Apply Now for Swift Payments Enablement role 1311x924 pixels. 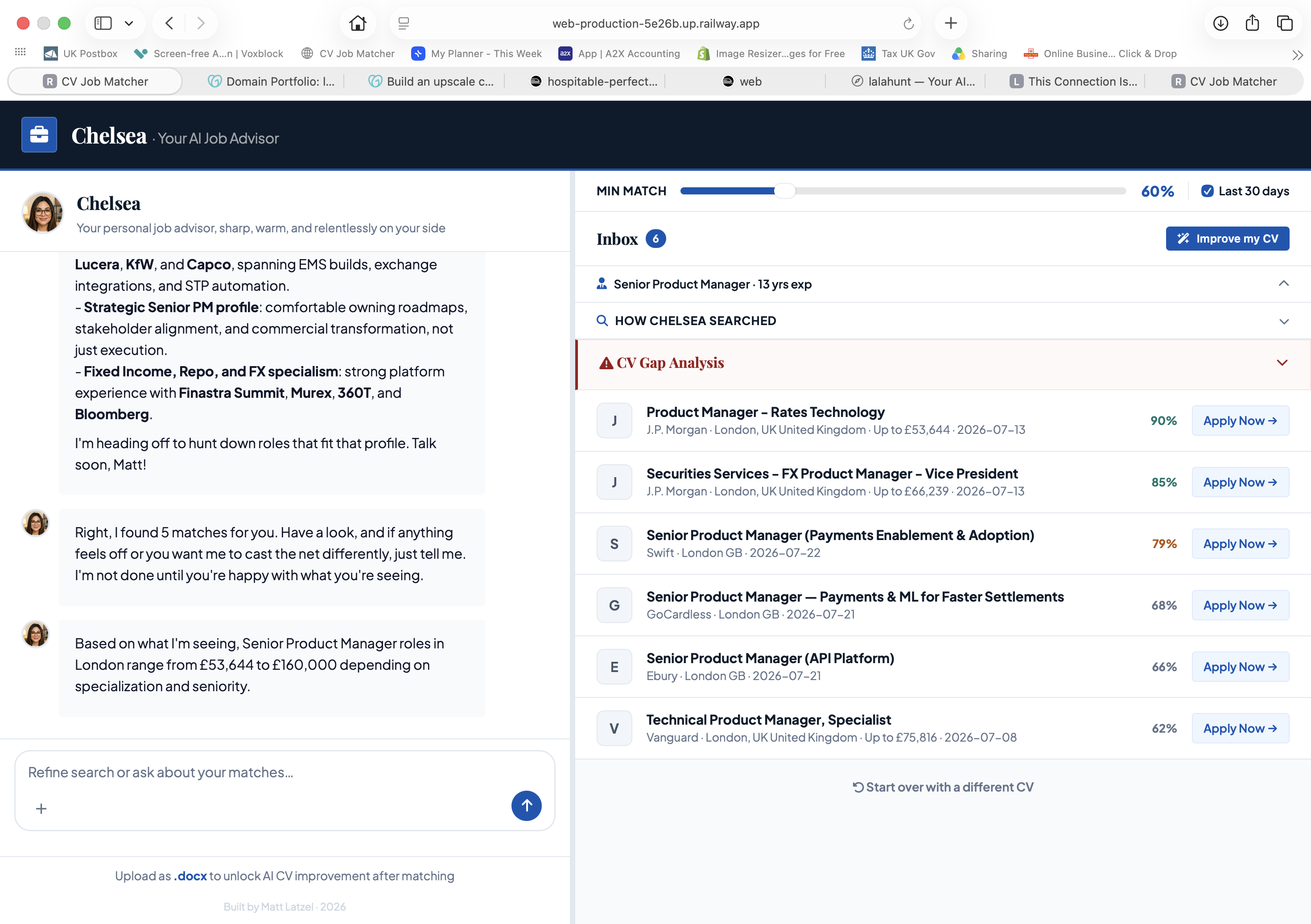click(1240, 544)
